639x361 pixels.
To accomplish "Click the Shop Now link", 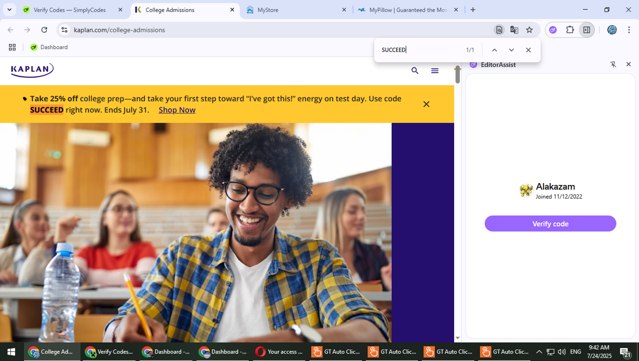I will (x=177, y=110).
